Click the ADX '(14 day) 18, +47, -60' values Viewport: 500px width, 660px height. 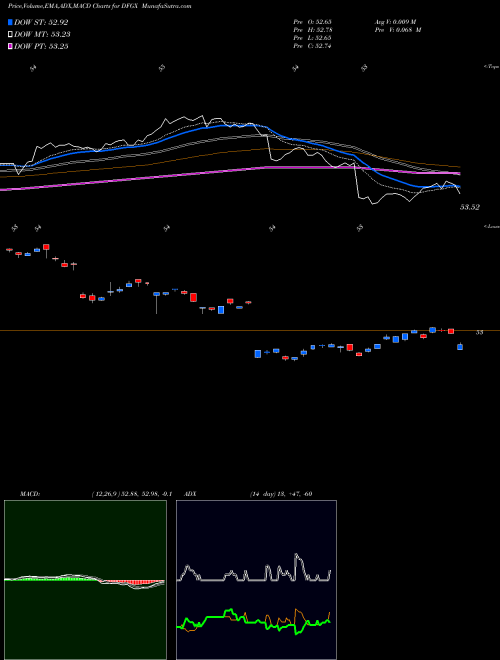(x=281, y=494)
